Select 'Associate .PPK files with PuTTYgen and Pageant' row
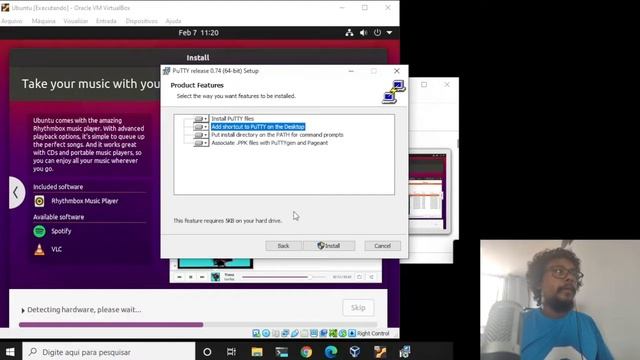This screenshot has height=360, width=640. [x=269, y=143]
